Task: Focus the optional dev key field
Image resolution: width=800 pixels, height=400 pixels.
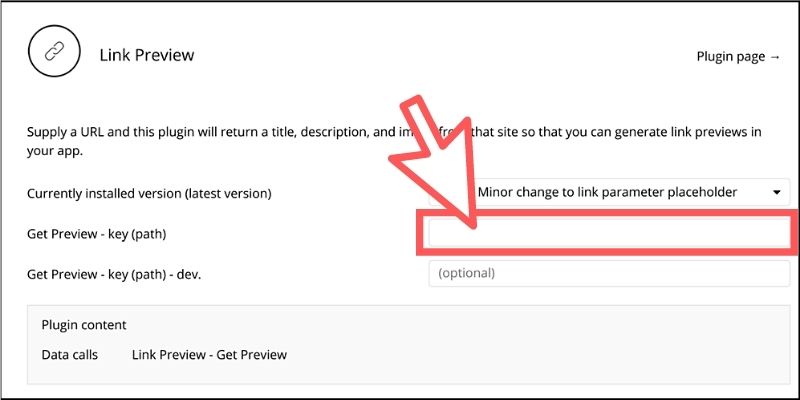Action: click(609, 273)
